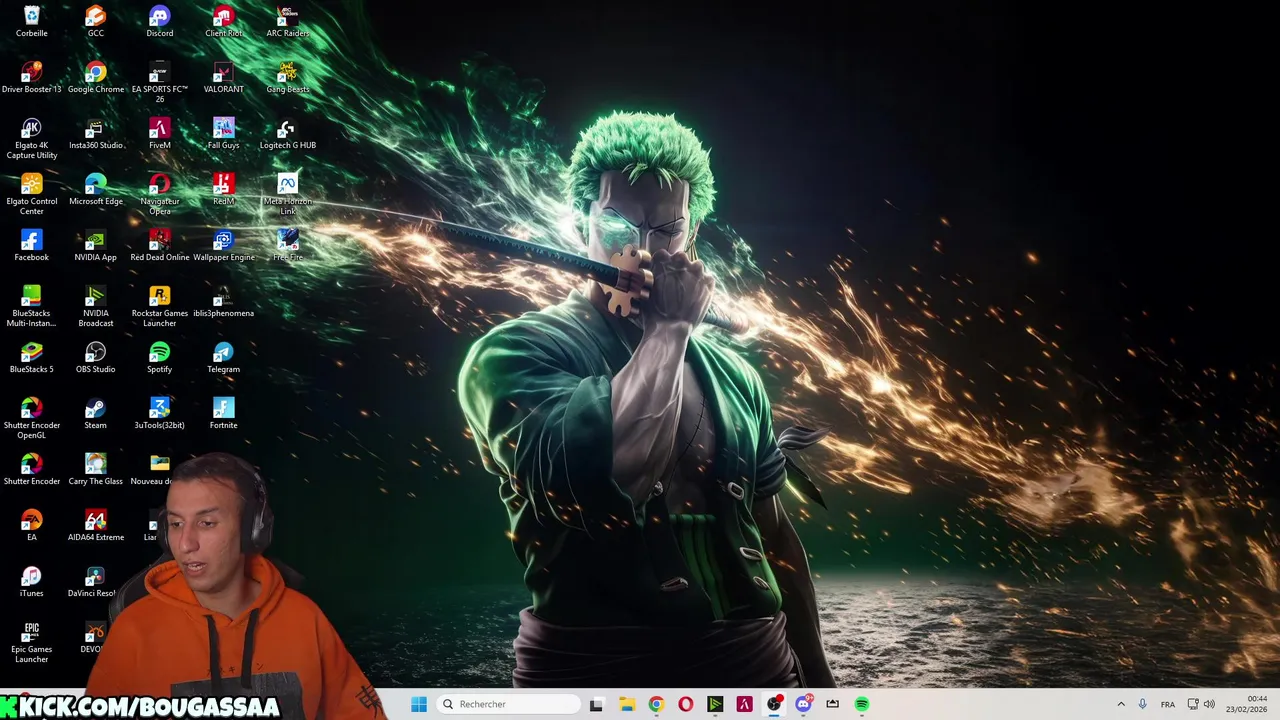This screenshot has height=720, width=1280.
Task: Select the Wallpaper Engine desktop icon
Action: click(223, 246)
